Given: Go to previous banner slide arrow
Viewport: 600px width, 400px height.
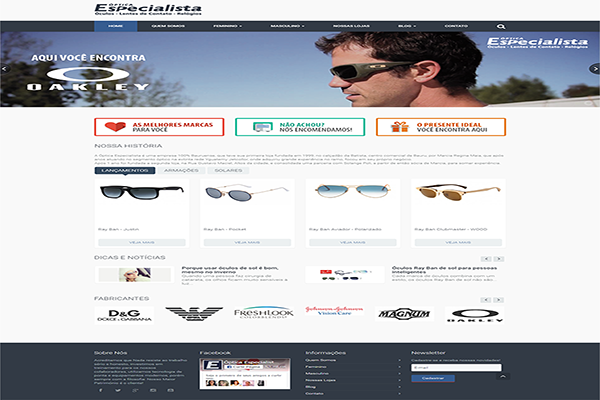Looking at the screenshot, I should click(x=5, y=69).
